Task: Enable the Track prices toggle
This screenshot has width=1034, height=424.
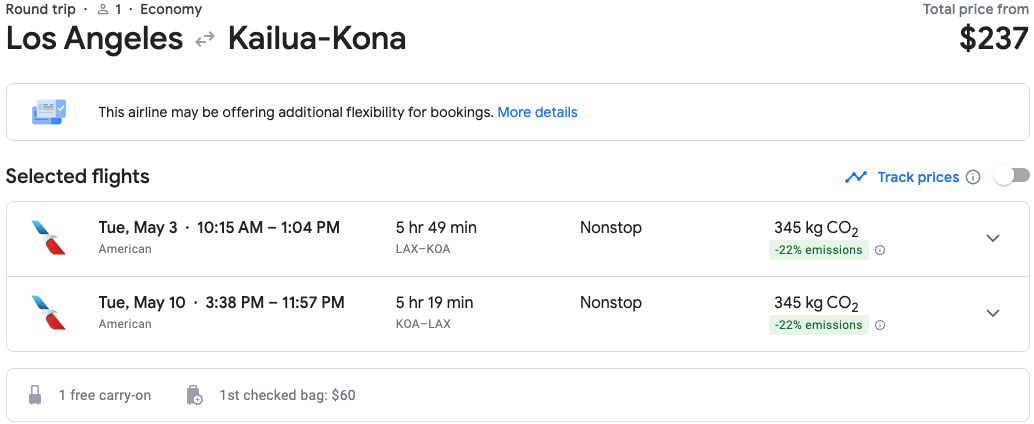Action: (x=1011, y=176)
